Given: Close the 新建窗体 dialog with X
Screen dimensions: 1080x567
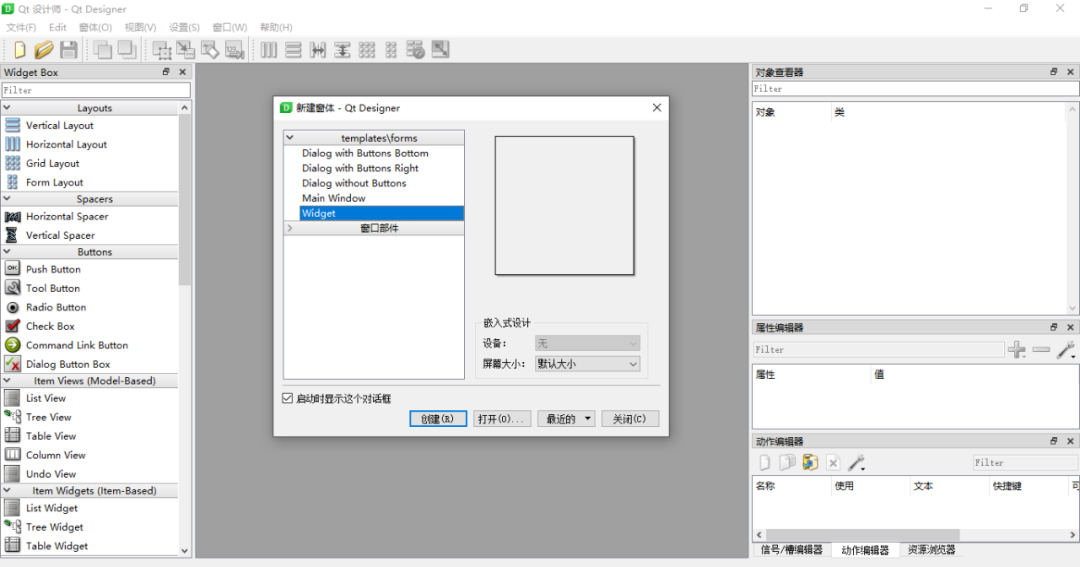Looking at the screenshot, I should coord(656,107).
